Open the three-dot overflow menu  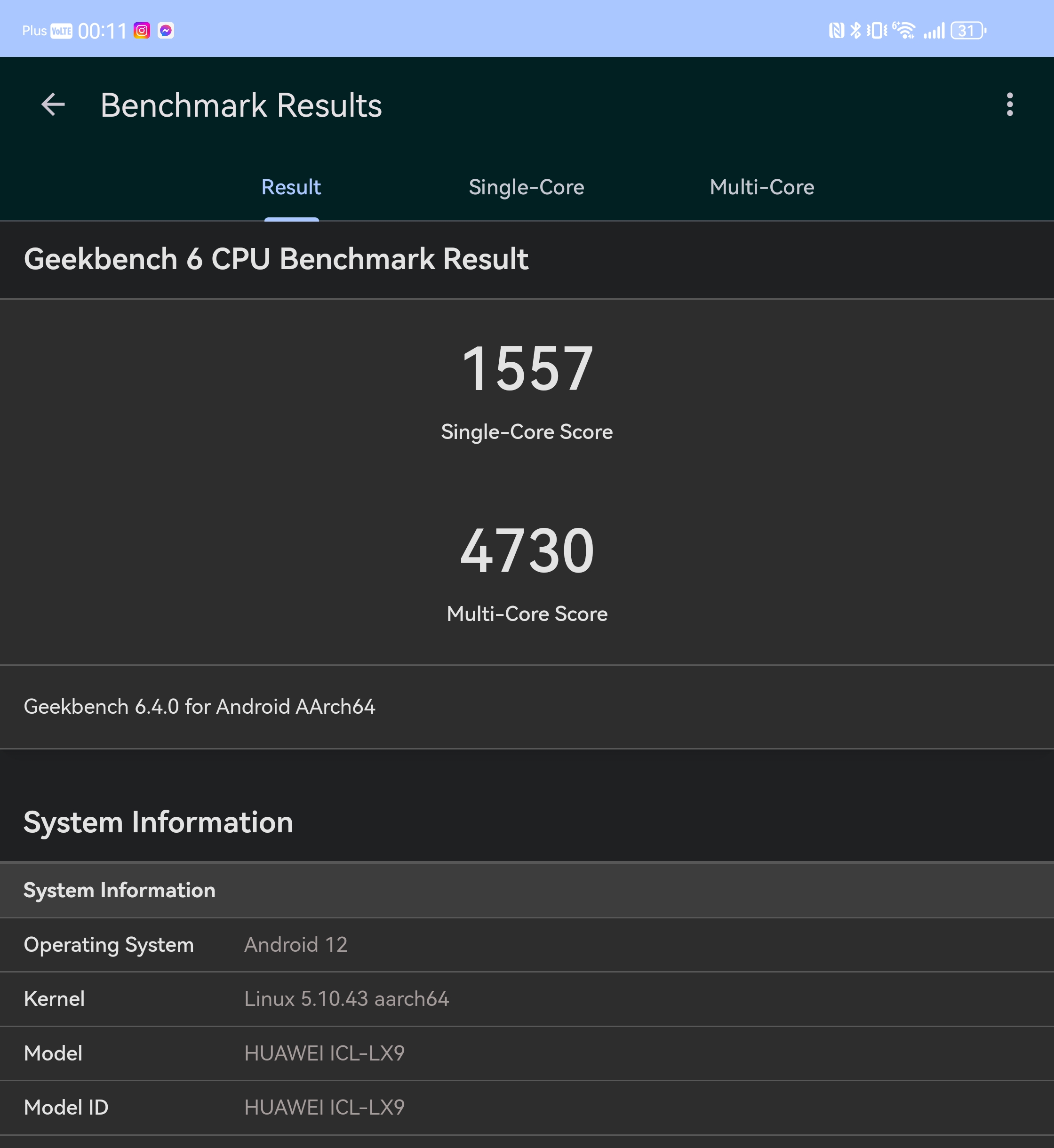coord(1009,105)
